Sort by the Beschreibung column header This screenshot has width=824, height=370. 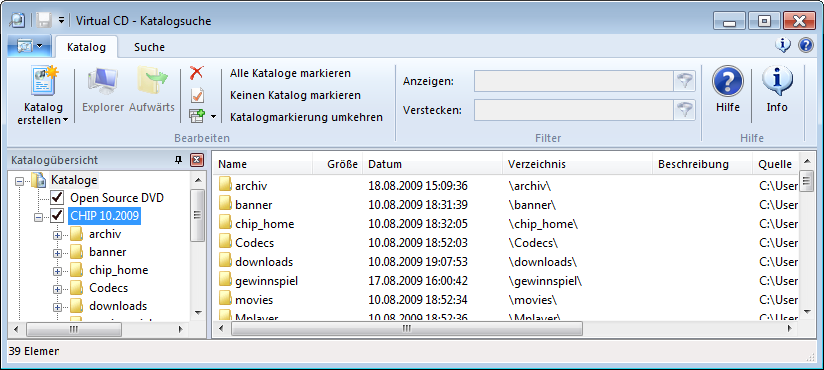point(703,164)
